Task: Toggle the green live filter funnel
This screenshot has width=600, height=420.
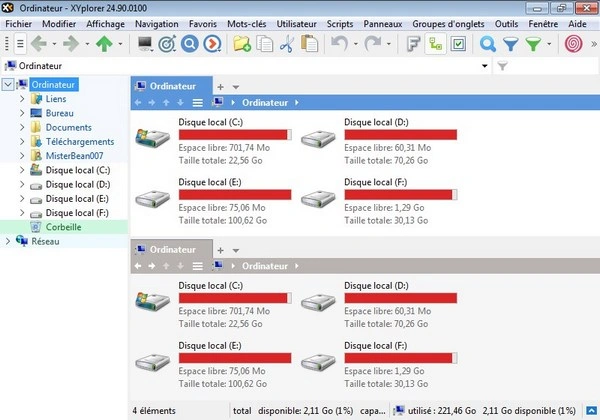Action: pyautogui.click(x=536, y=43)
